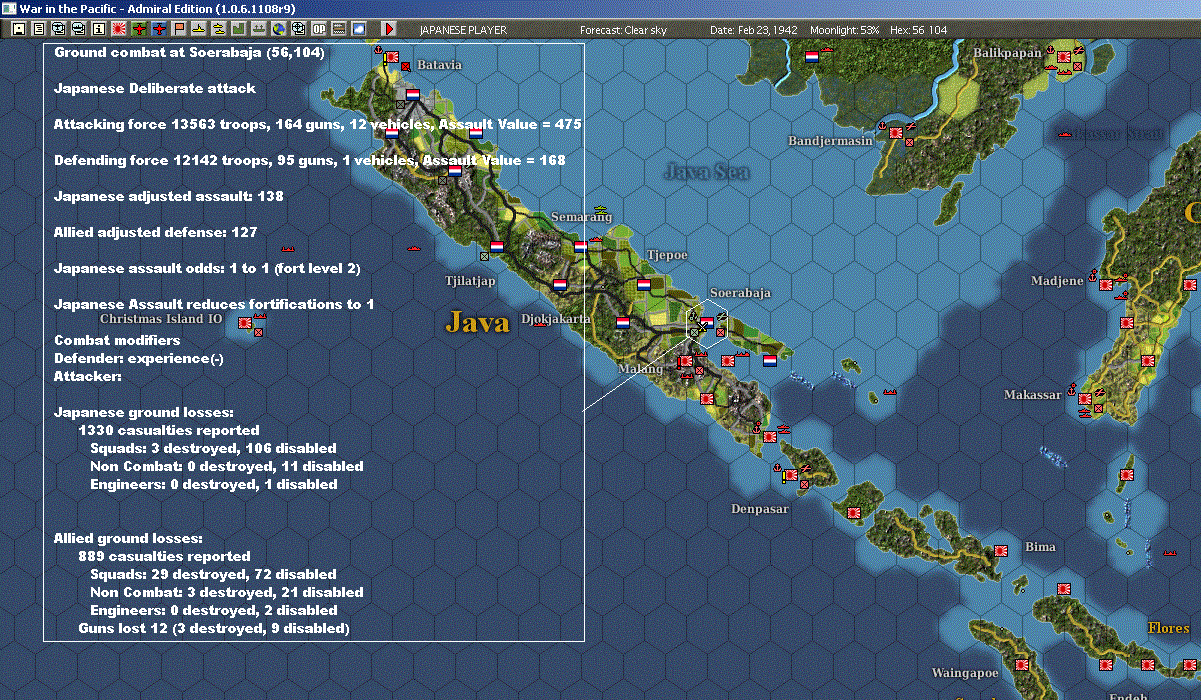Click the 'JAPANESE PLAYER' status text
The height and width of the screenshot is (700, 1201).
pos(464,30)
